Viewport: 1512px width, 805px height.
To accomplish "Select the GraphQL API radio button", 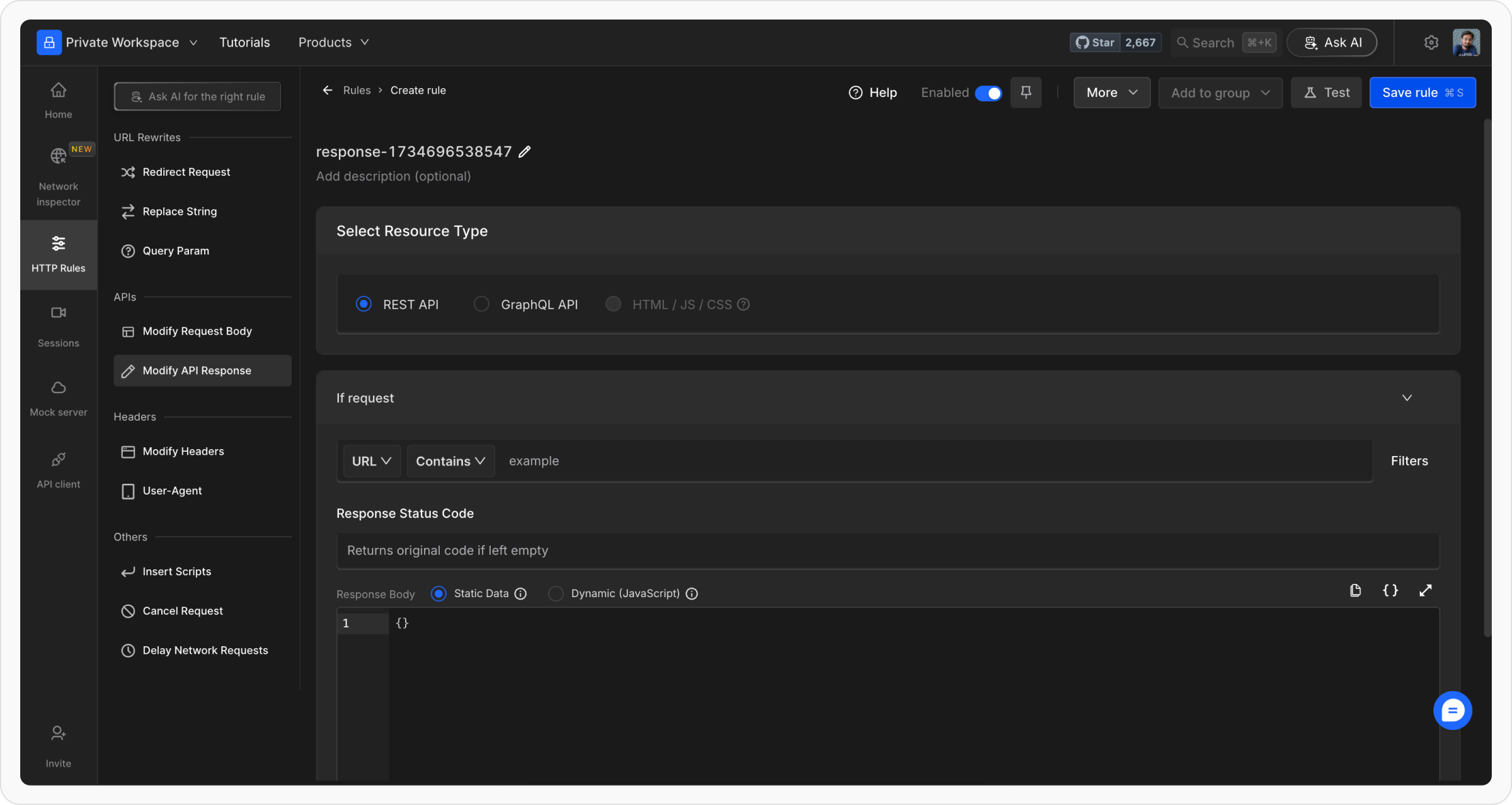I will [481, 304].
